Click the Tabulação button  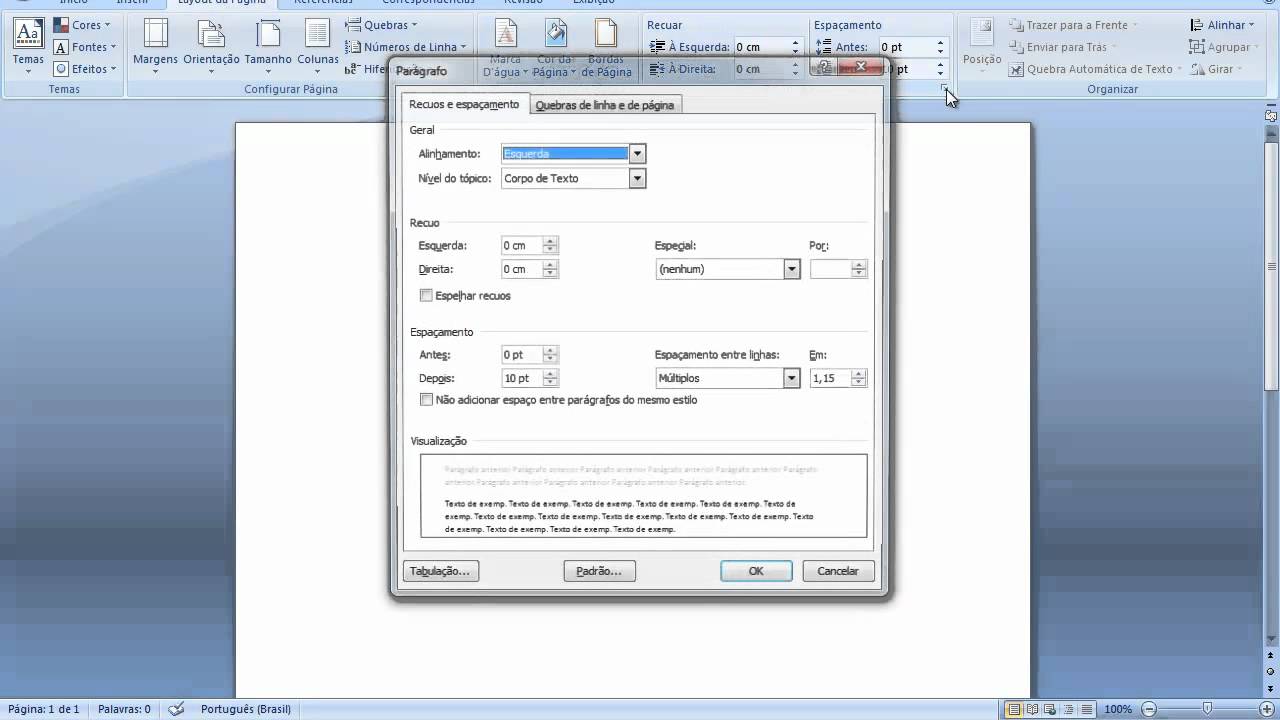coord(441,571)
